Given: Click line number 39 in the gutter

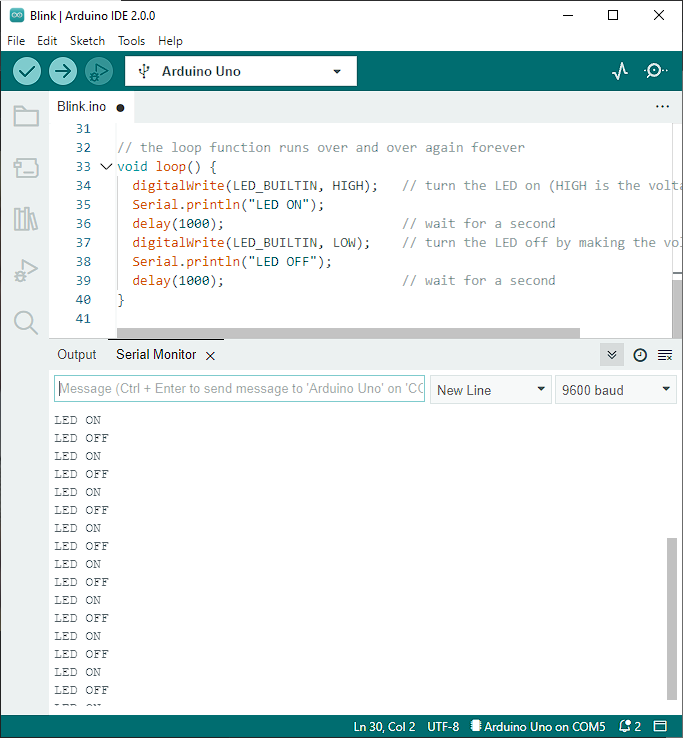Looking at the screenshot, I should (x=83, y=281).
